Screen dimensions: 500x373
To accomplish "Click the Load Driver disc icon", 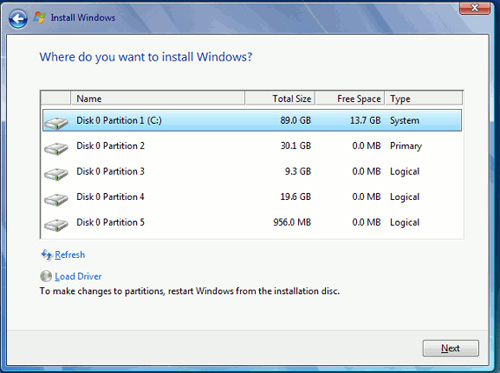I will tap(46, 276).
